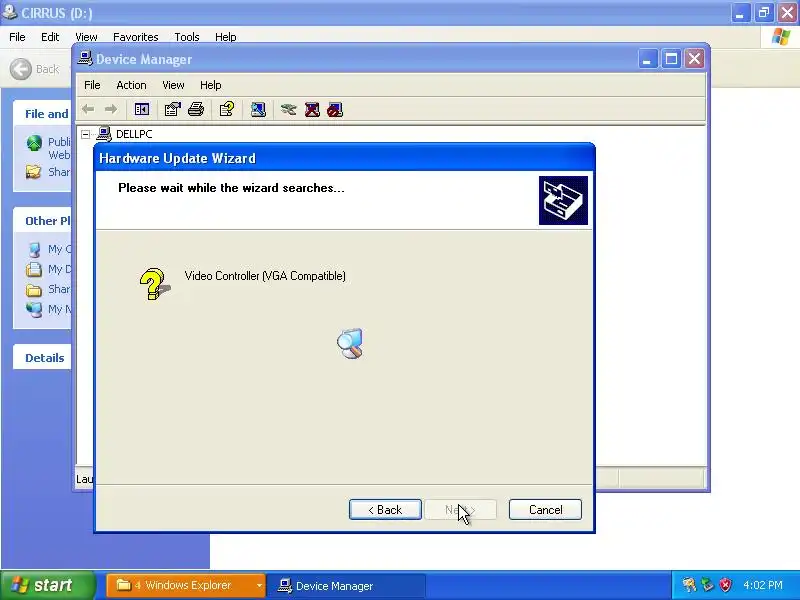Collapse the DELLPC tree node

(x=86, y=134)
